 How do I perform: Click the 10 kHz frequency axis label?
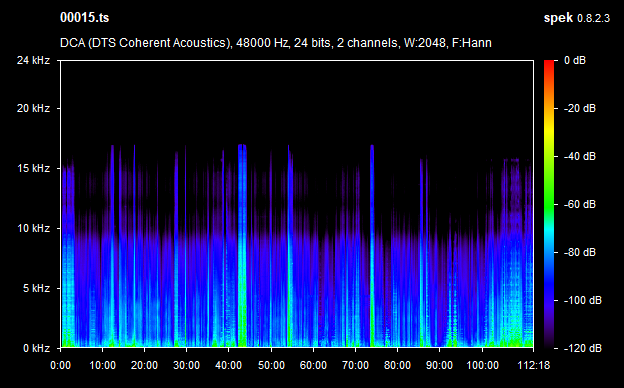click(x=33, y=228)
